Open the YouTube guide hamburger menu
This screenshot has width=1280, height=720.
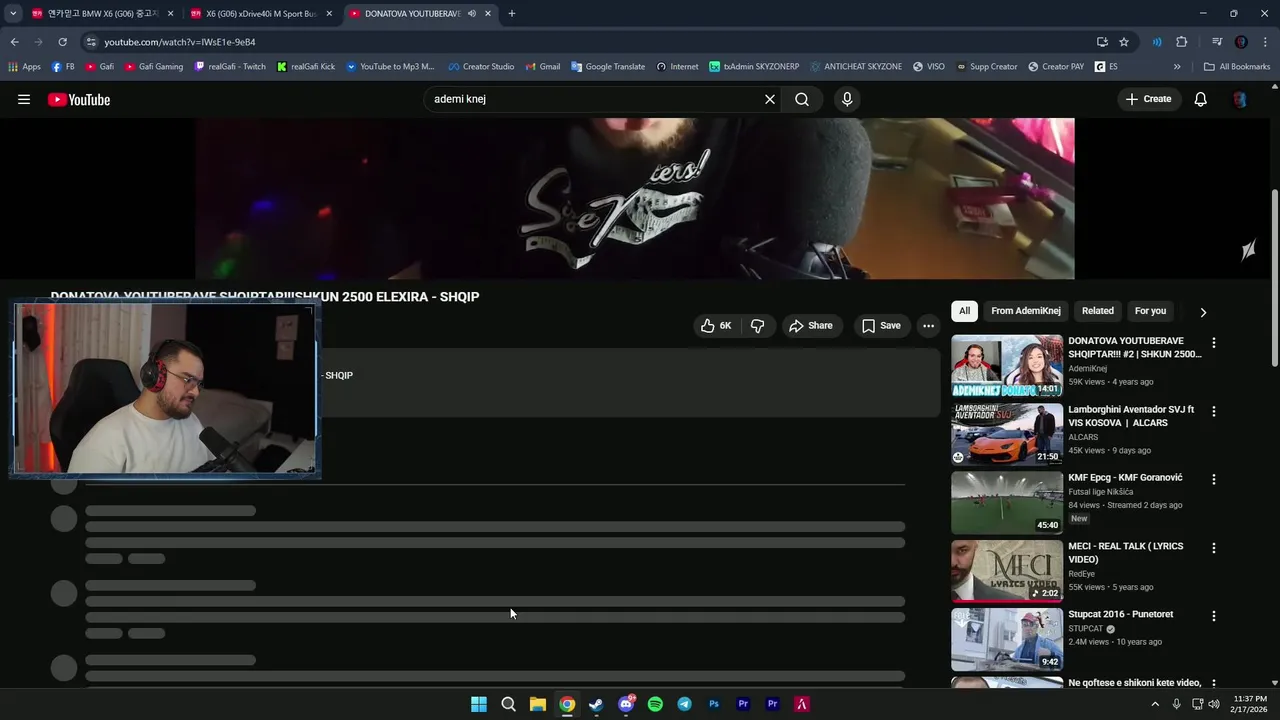pos(24,99)
